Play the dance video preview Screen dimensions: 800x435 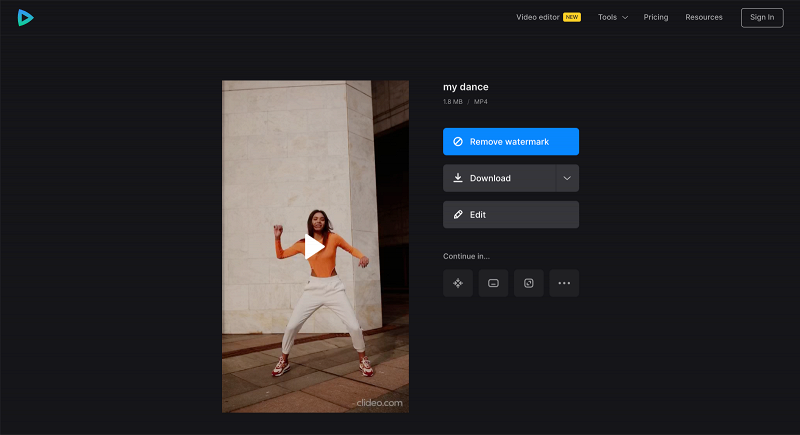tap(314, 247)
